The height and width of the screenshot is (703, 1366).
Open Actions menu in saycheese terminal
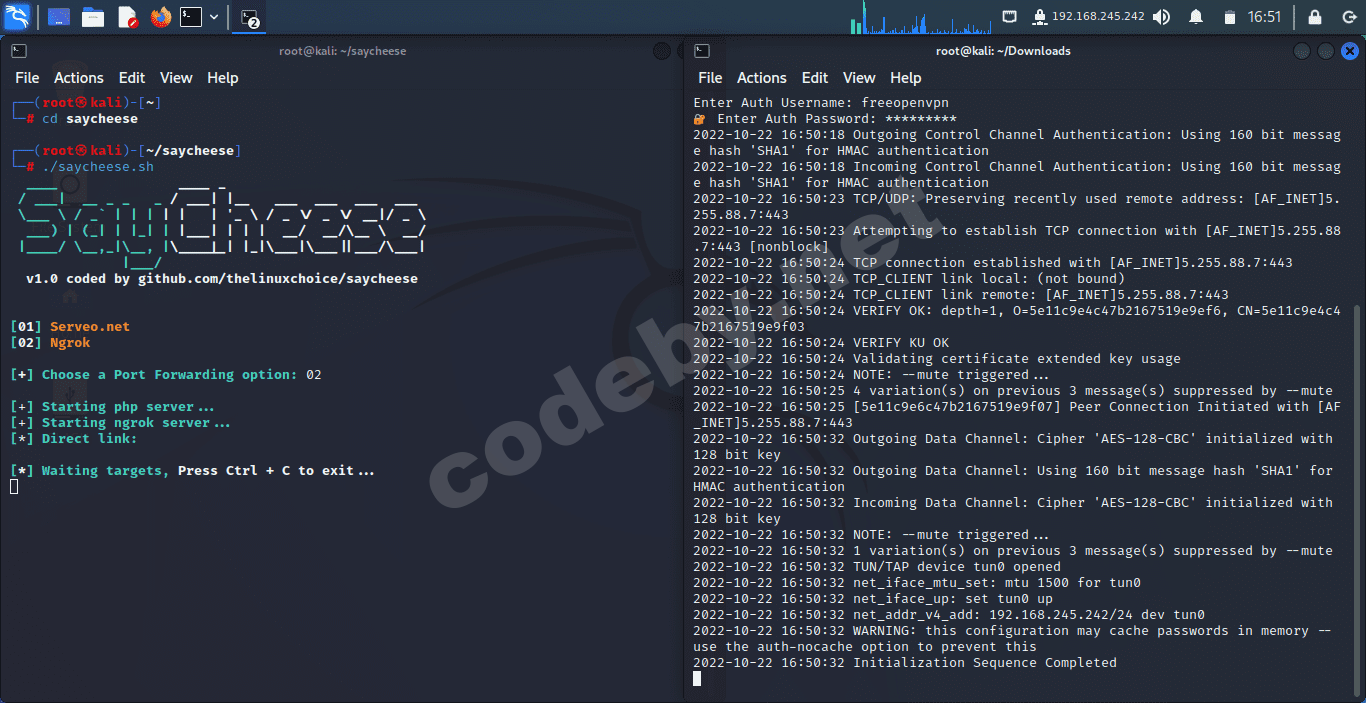point(79,78)
